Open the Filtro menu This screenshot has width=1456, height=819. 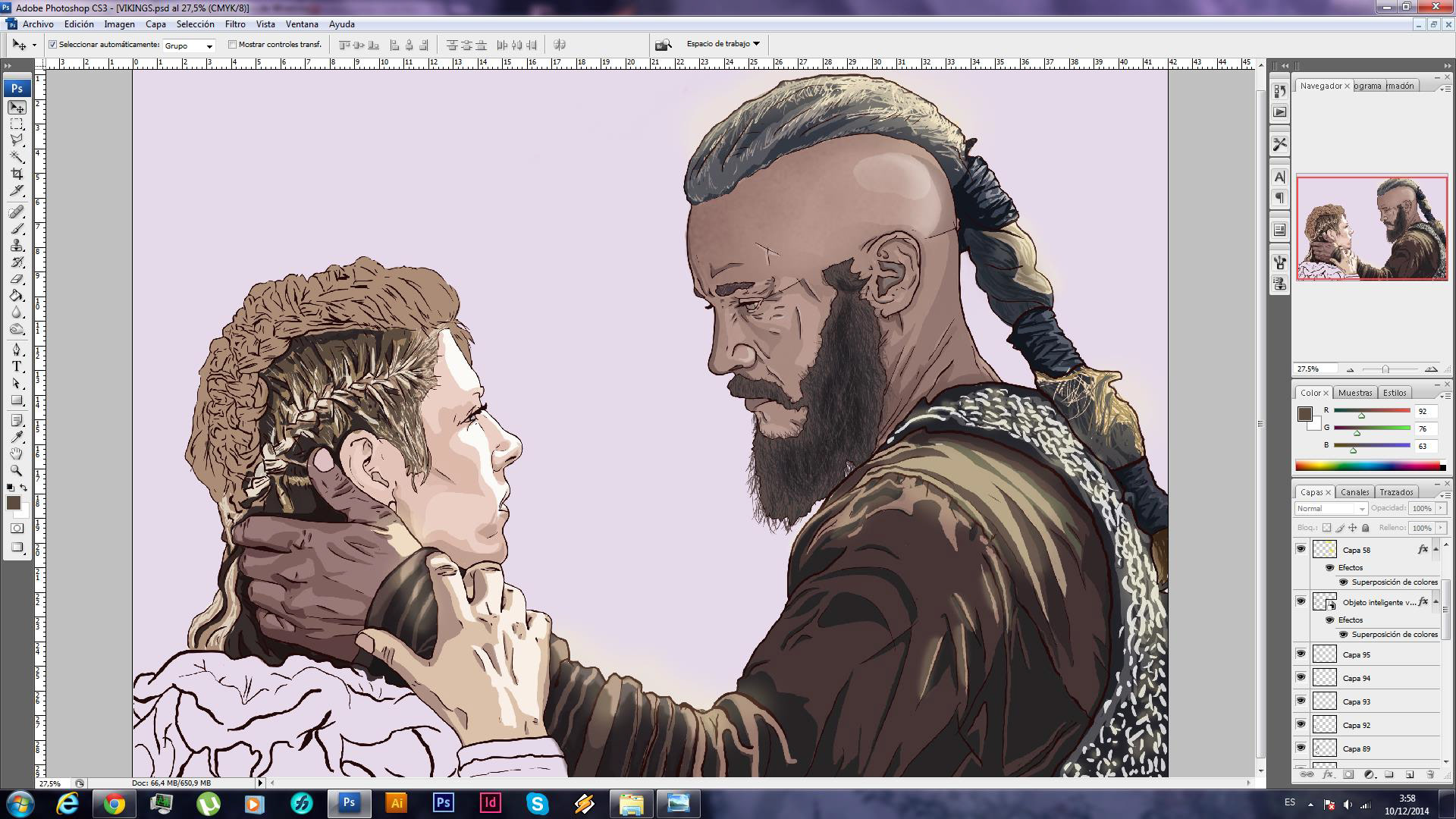pyautogui.click(x=235, y=24)
